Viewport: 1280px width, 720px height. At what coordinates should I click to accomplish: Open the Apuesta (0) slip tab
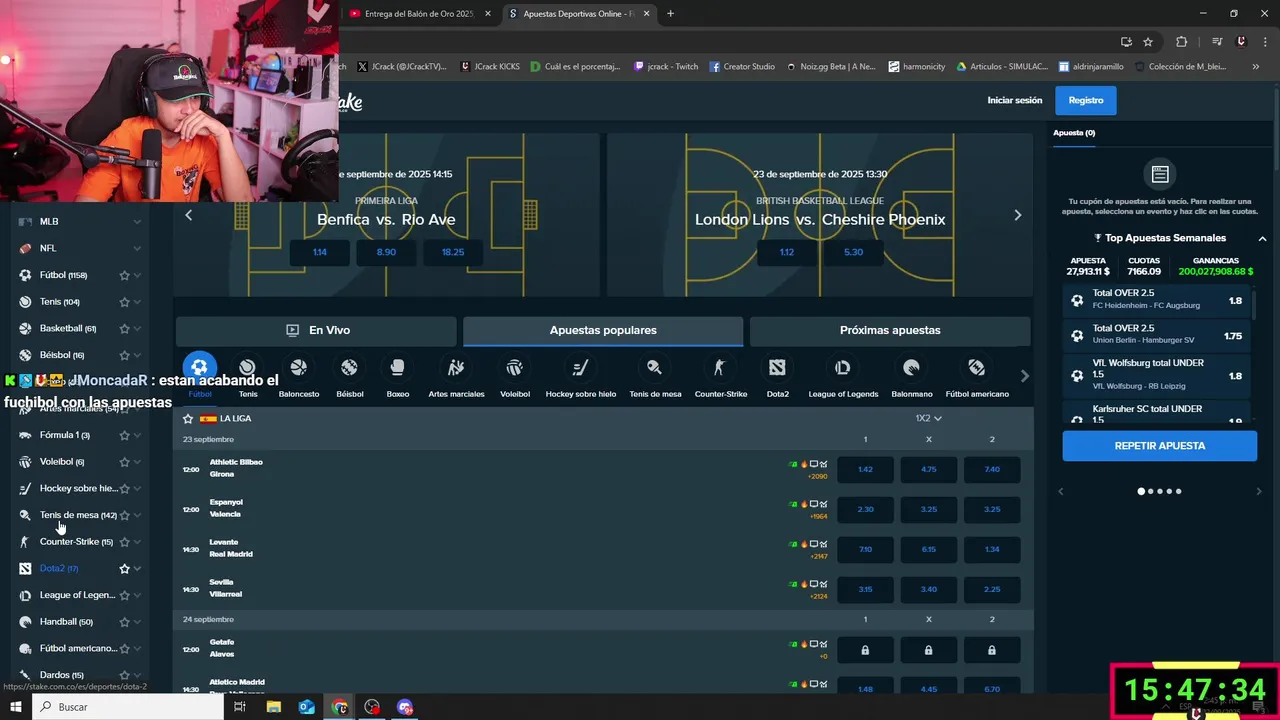point(1074,133)
